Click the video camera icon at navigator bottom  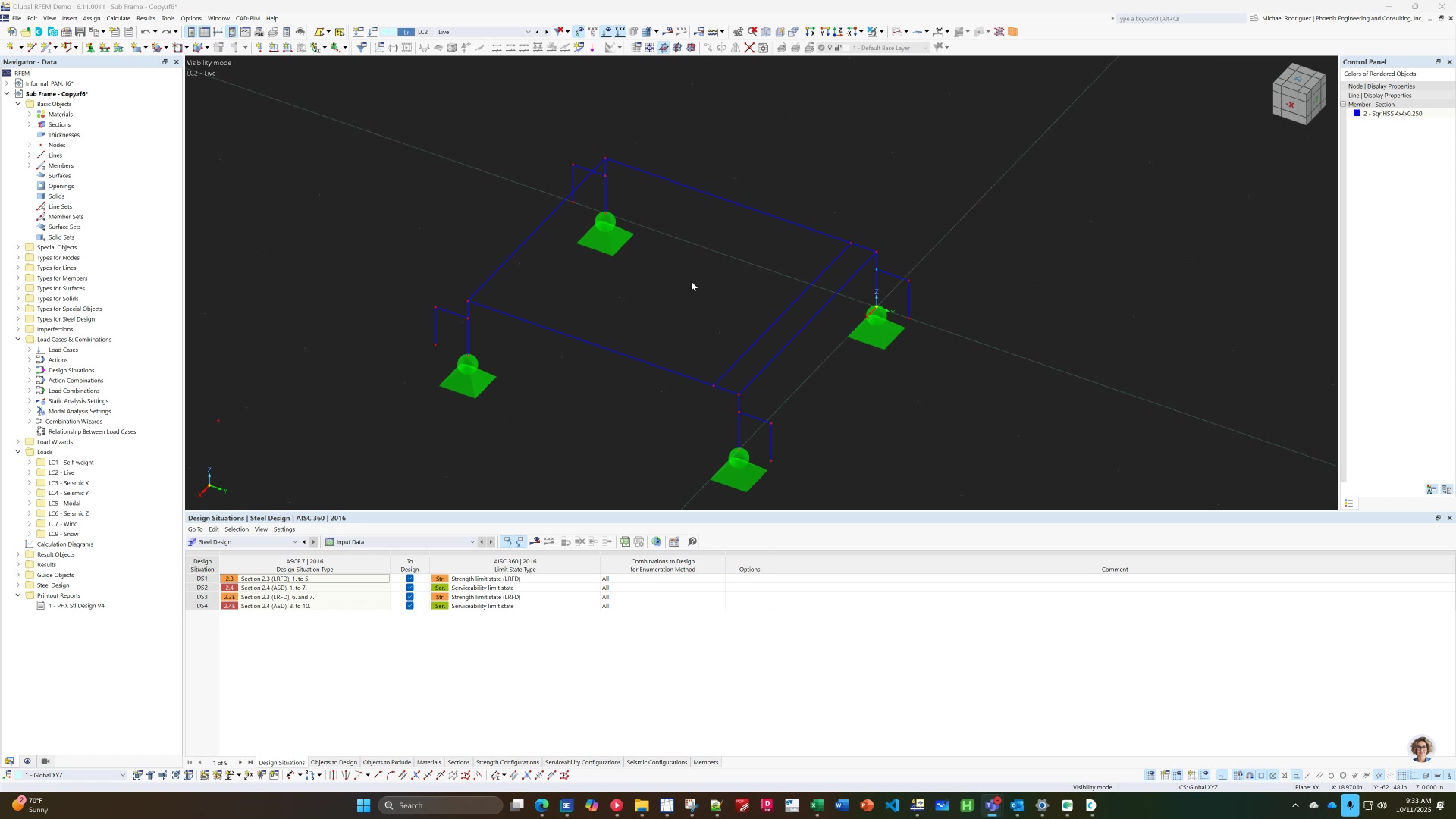tap(45, 761)
